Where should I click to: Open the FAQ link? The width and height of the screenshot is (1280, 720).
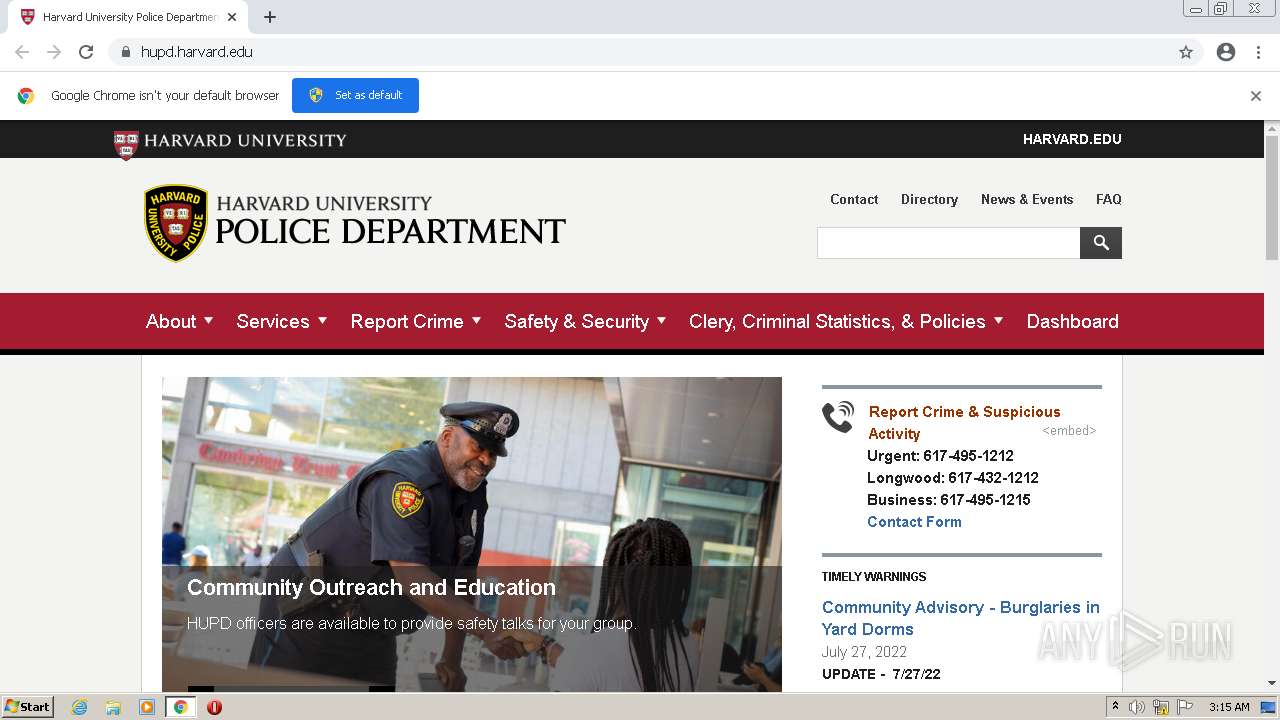point(1109,199)
